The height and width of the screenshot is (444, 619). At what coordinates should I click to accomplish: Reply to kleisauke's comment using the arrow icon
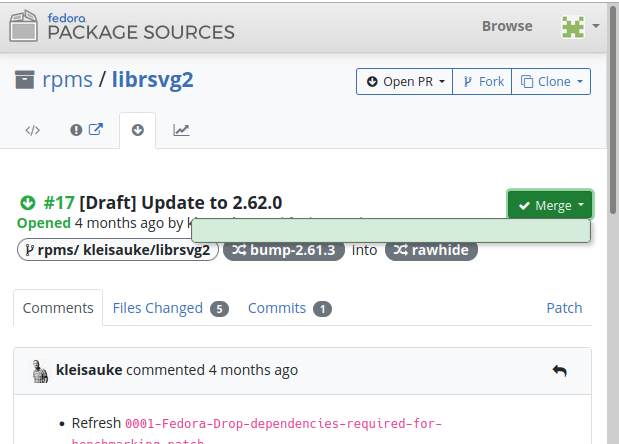tap(560, 371)
